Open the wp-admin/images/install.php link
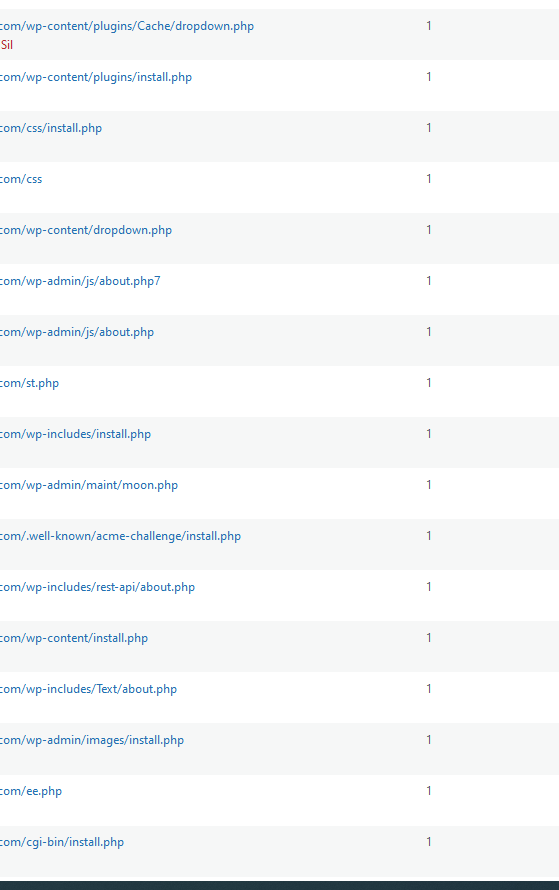Screen dimensions: 559x890 click(x=92, y=741)
